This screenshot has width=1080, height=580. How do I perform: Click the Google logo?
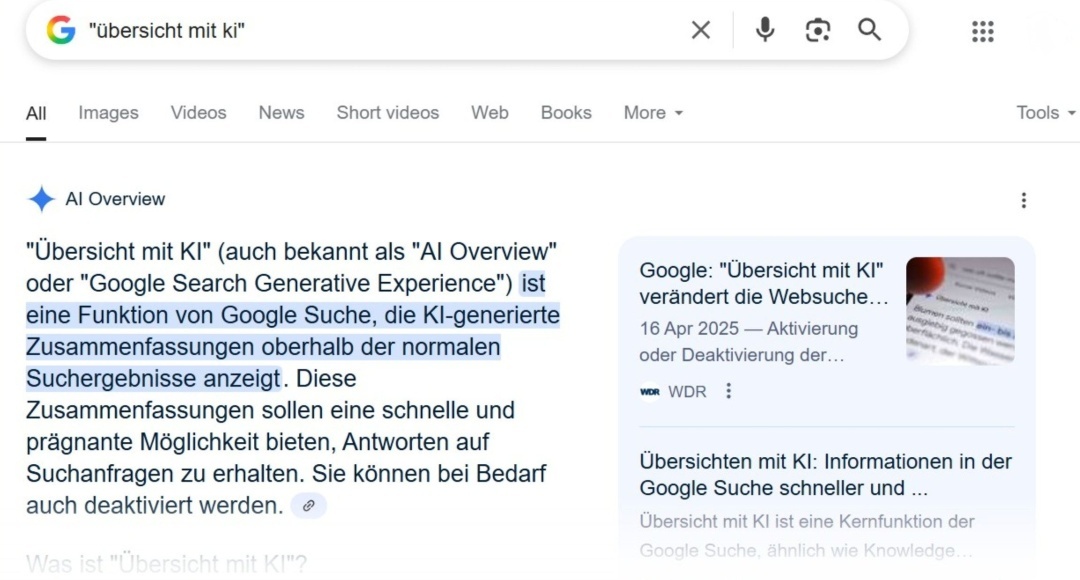[61, 30]
